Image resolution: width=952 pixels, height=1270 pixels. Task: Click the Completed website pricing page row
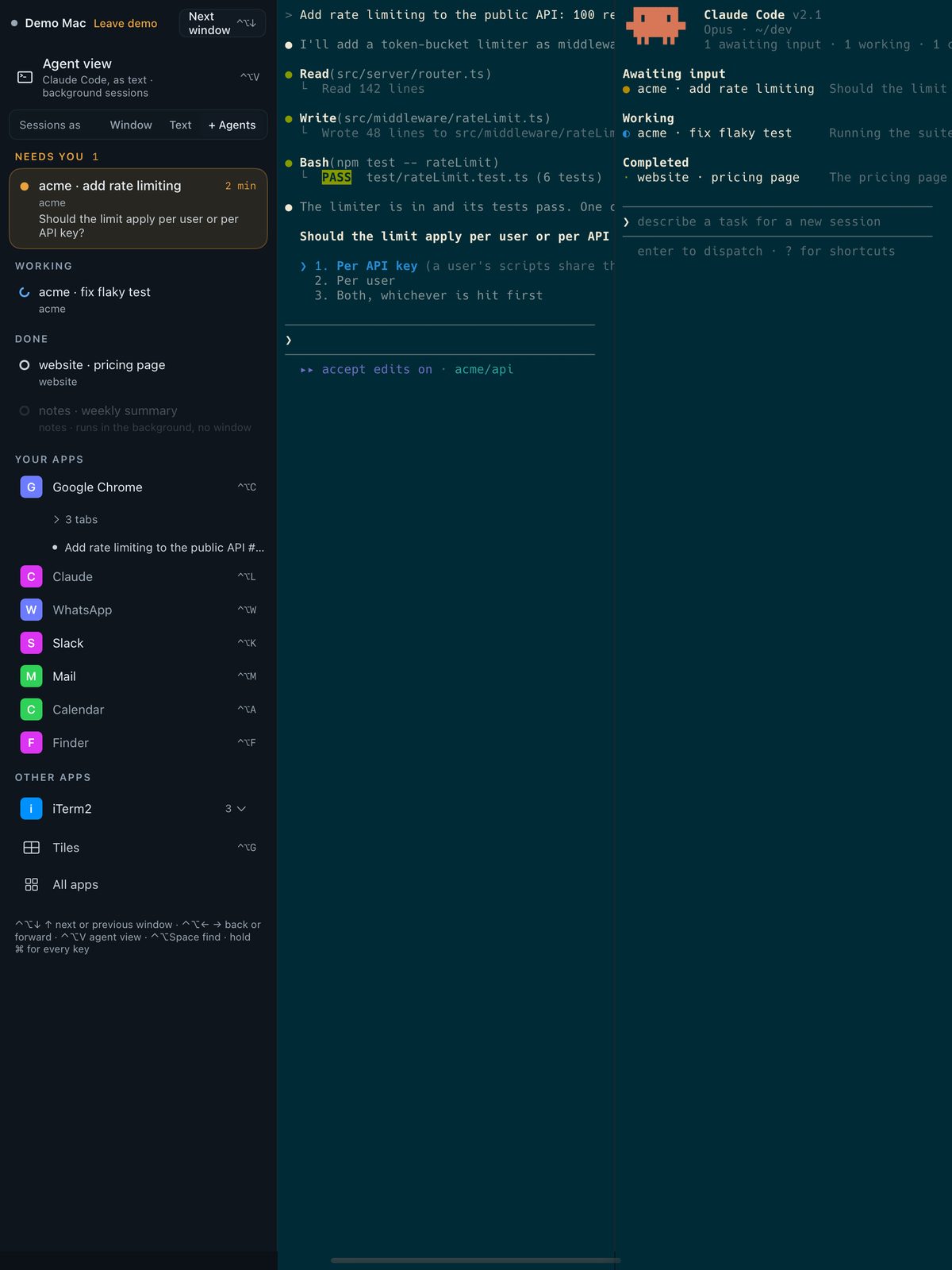[x=787, y=178]
